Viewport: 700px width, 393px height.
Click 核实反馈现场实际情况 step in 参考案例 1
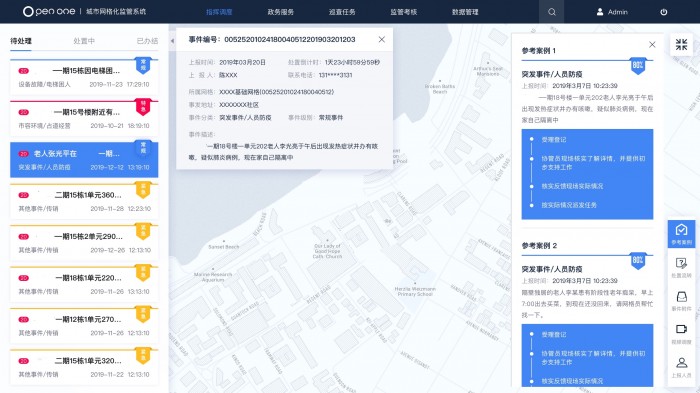point(572,186)
